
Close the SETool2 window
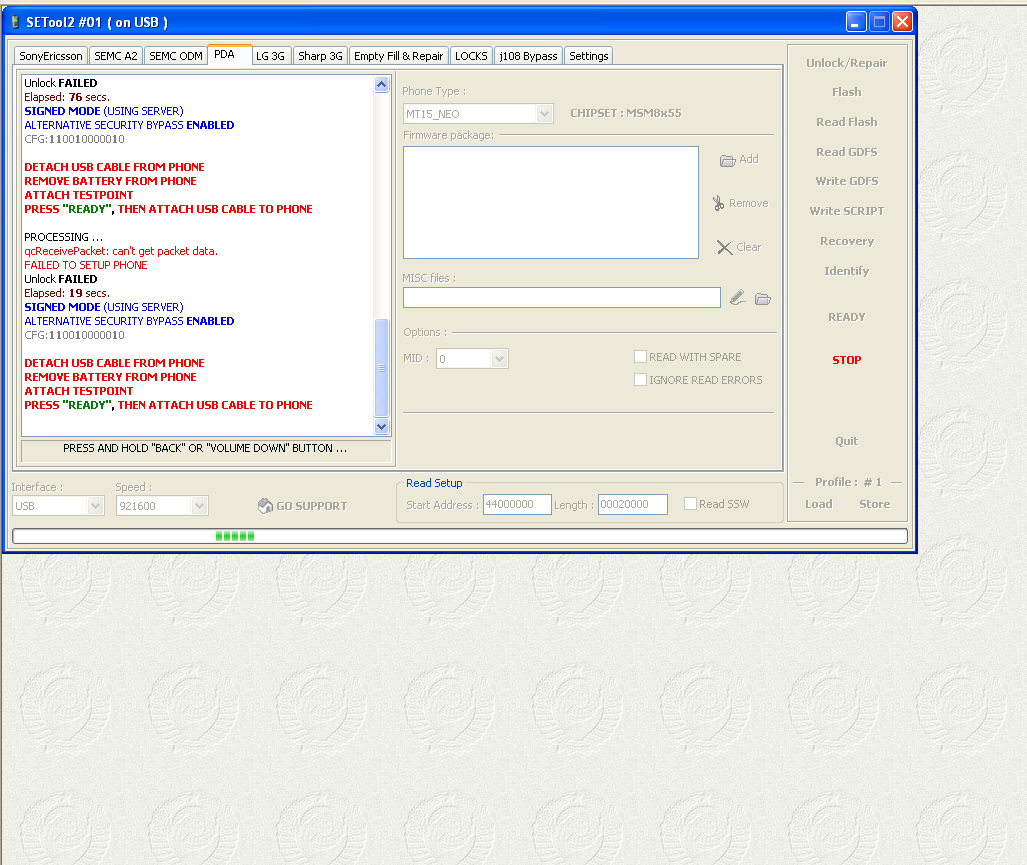click(x=902, y=22)
